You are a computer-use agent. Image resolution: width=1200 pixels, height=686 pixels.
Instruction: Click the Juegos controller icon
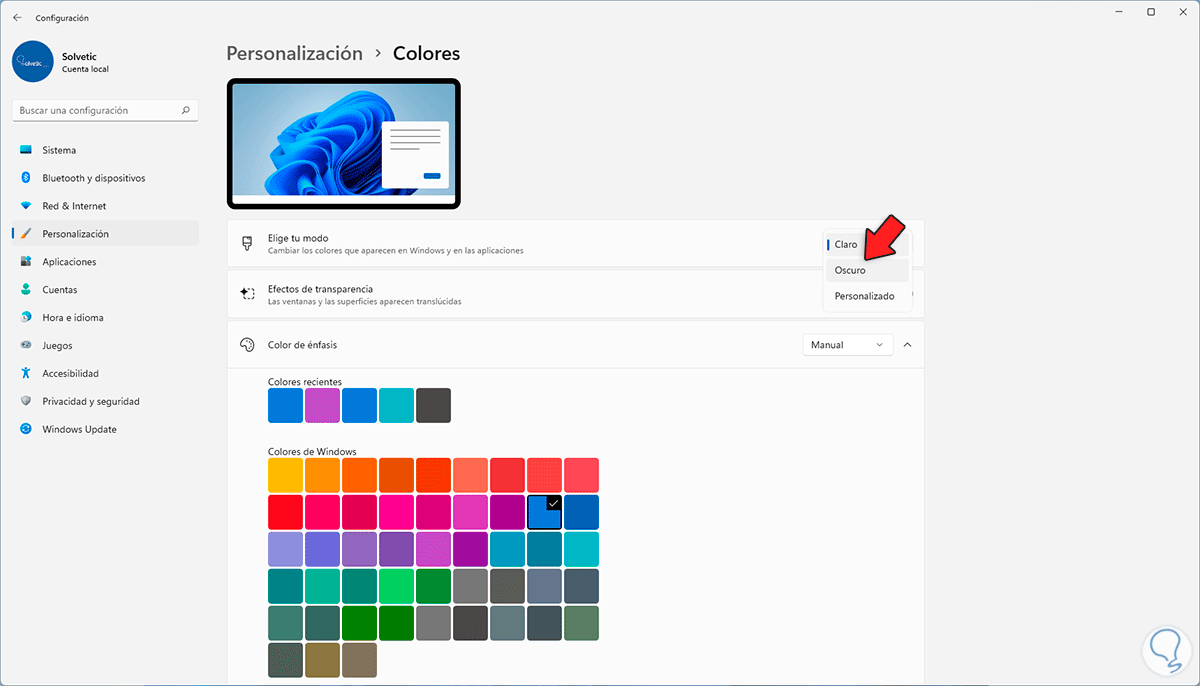[x=27, y=346]
